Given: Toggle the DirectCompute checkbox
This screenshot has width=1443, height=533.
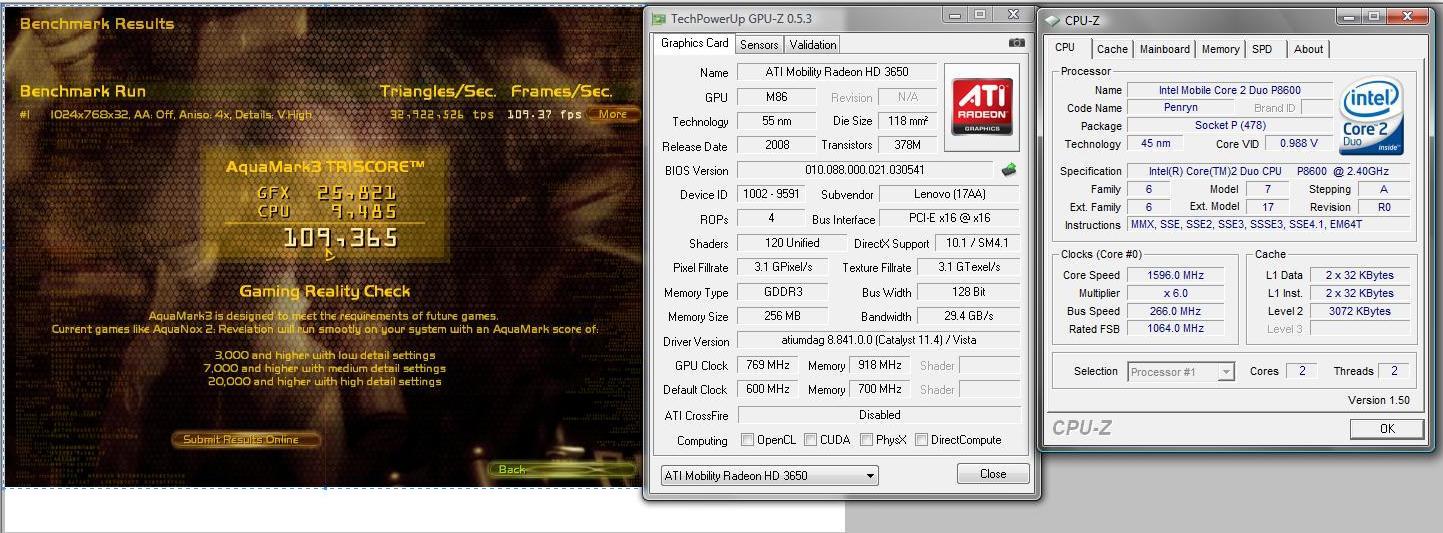Looking at the screenshot, I should (921, 440).
